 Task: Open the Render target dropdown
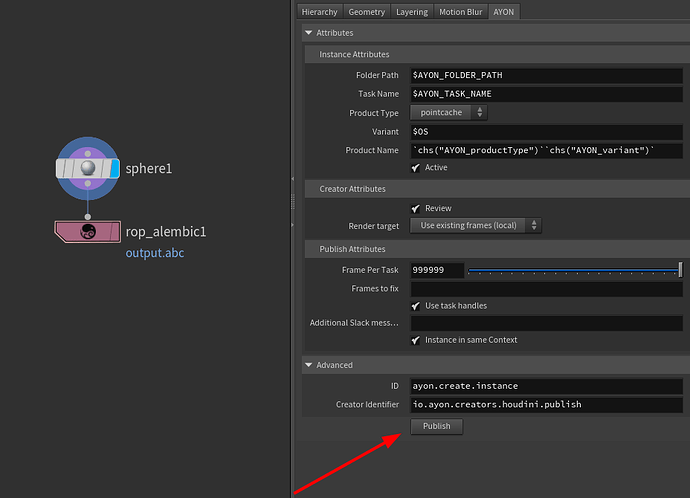[476, 226]
